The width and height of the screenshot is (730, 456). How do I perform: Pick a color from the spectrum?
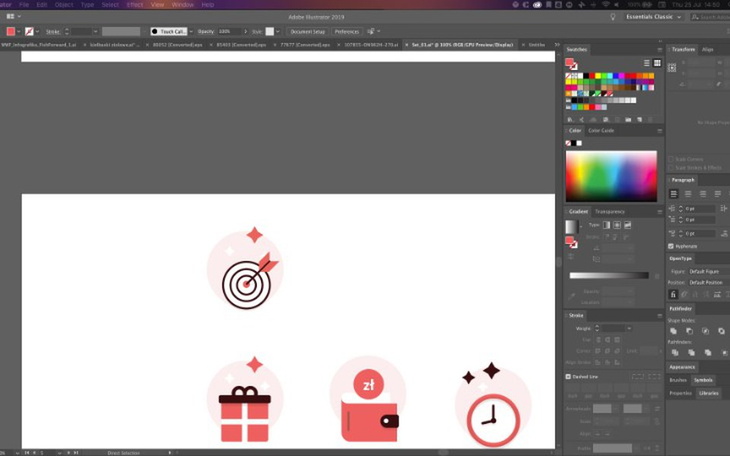[611, 176]
